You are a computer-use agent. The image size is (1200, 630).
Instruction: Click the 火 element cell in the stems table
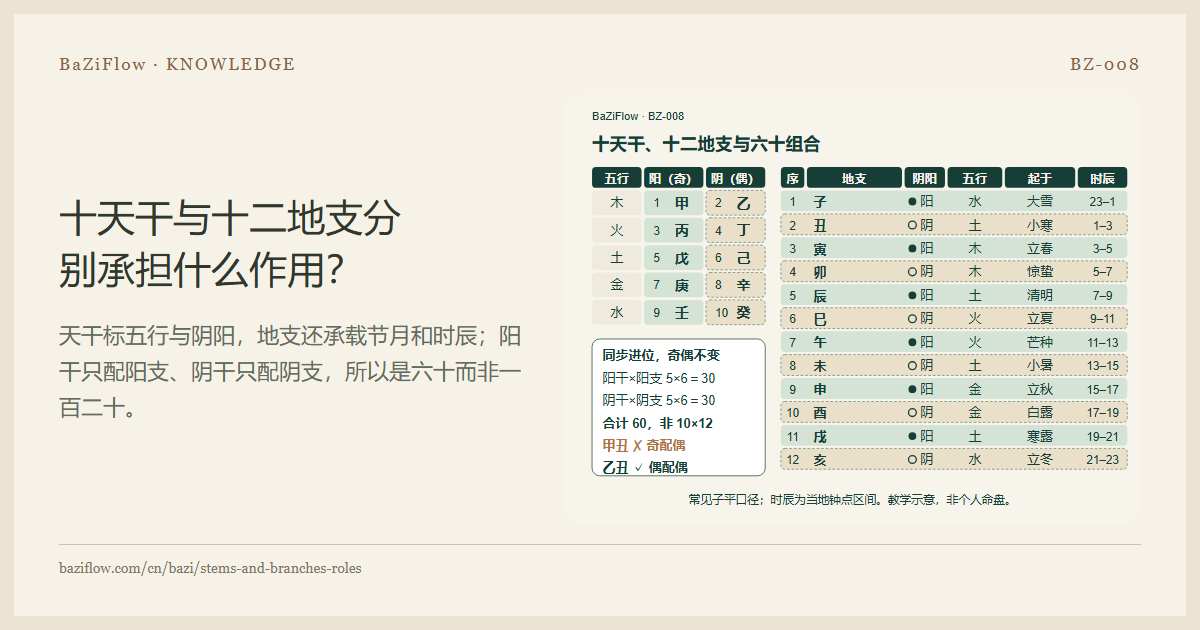[x=616, y=230]
